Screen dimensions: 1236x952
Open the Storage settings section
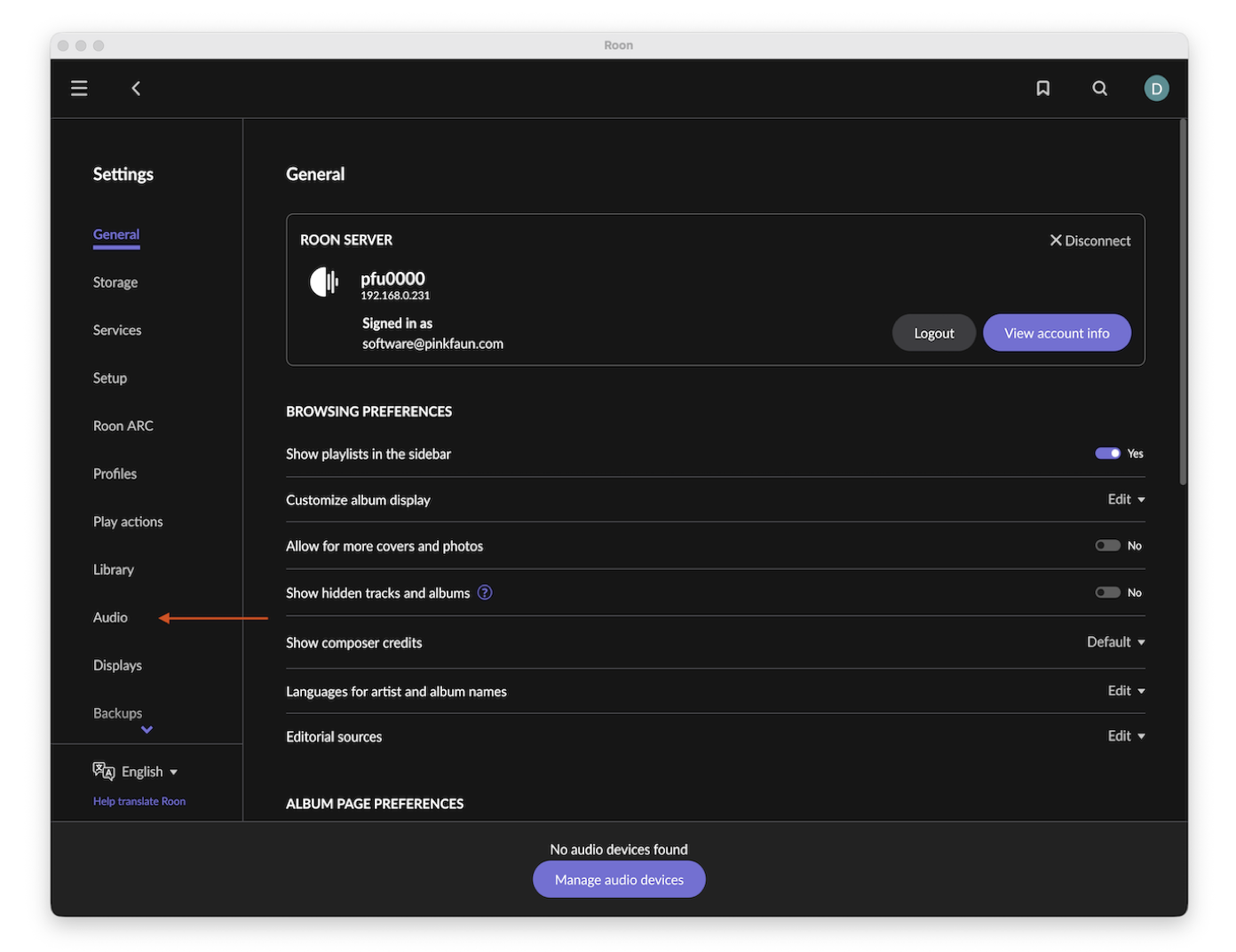[115, 282]
